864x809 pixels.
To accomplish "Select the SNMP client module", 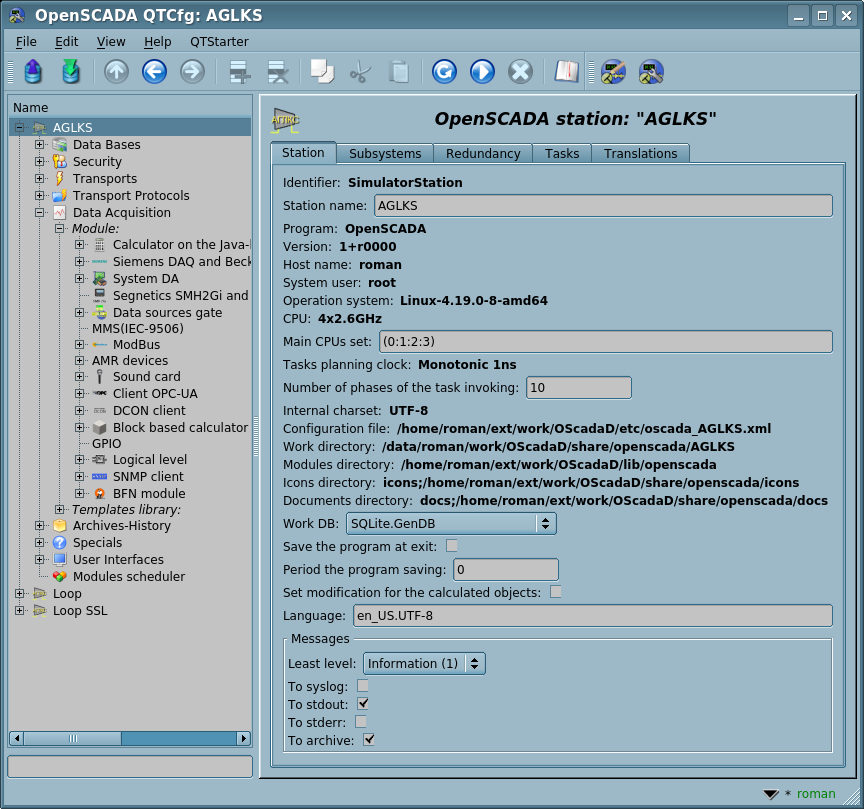I will click(x=148, y=477).
